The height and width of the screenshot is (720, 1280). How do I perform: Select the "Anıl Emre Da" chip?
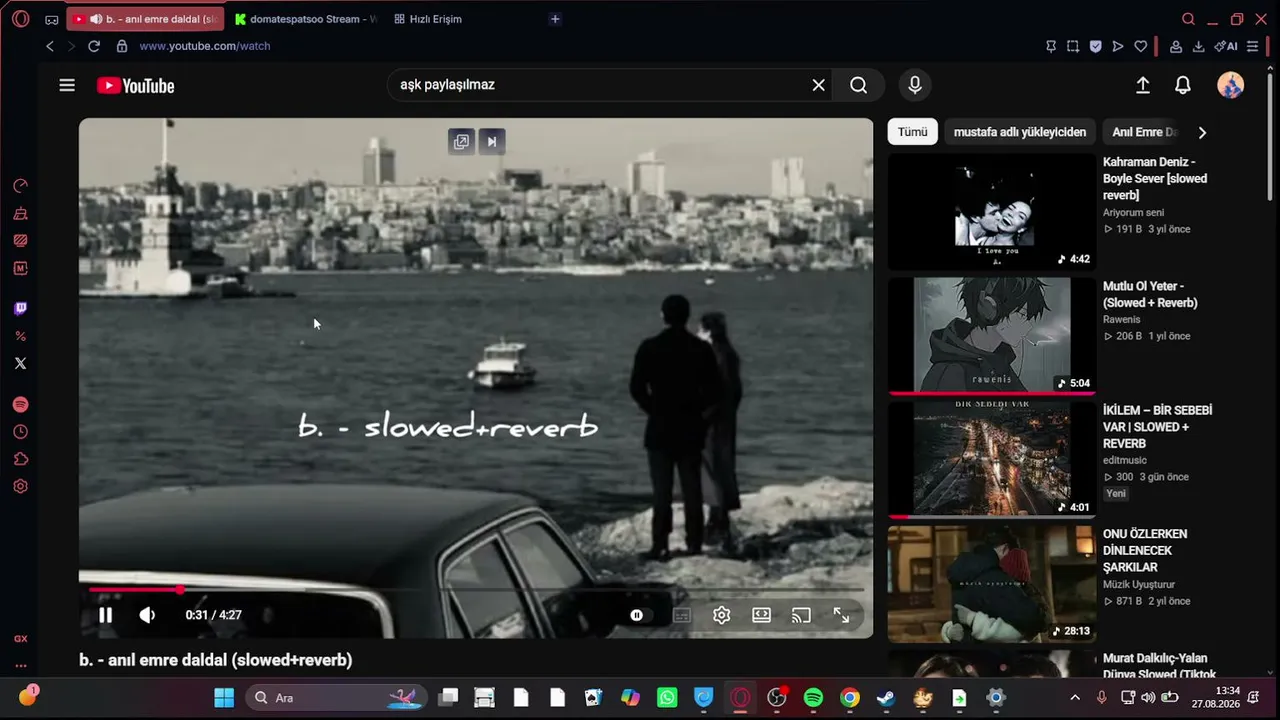coord(1144,132)
